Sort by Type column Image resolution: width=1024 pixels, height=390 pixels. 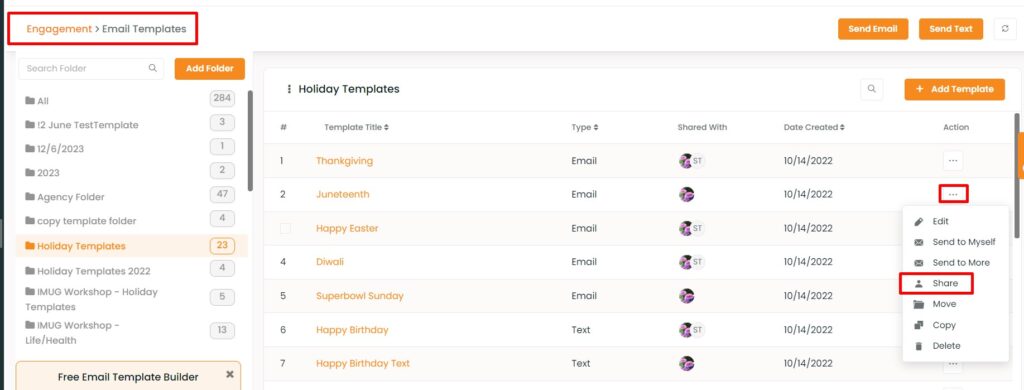click(584, 127)
